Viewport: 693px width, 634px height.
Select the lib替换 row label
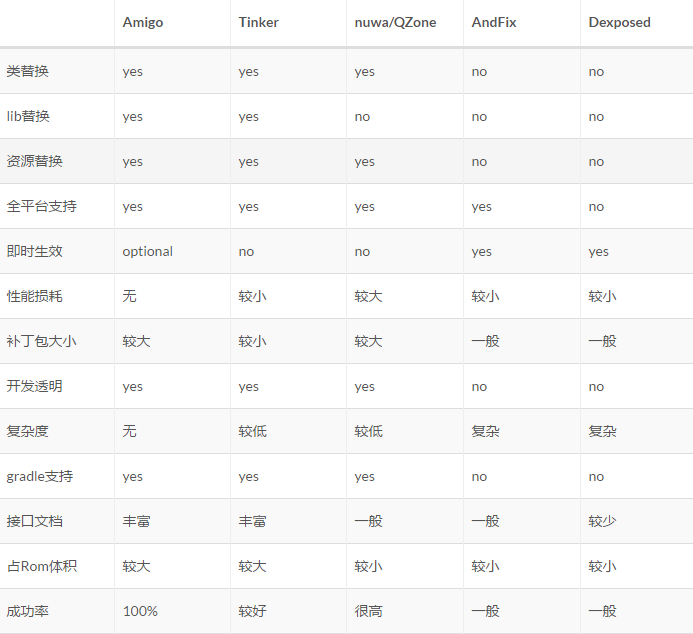click(x=28, y=116)
